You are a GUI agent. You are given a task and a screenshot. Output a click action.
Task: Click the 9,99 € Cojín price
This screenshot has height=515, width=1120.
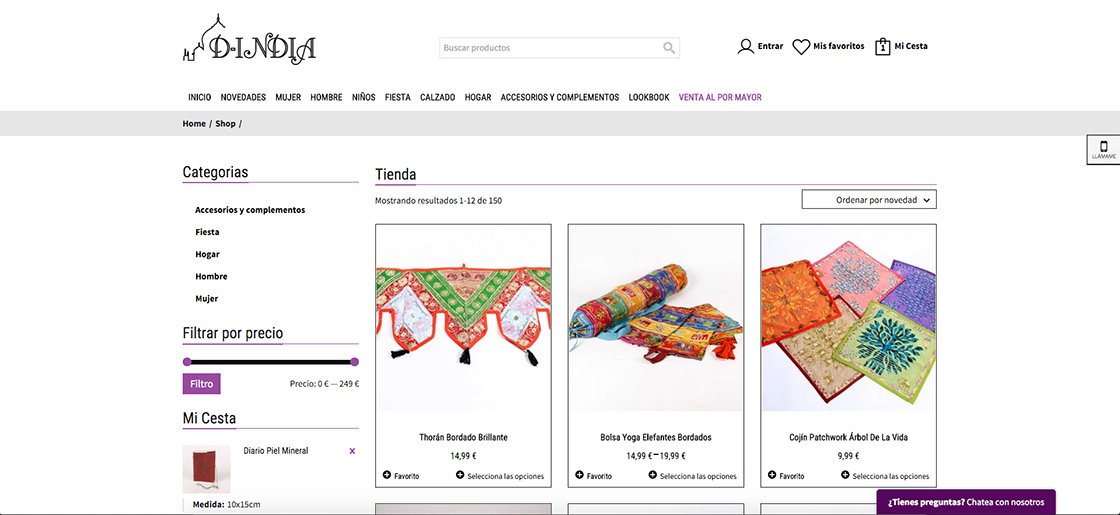point(849,456)
